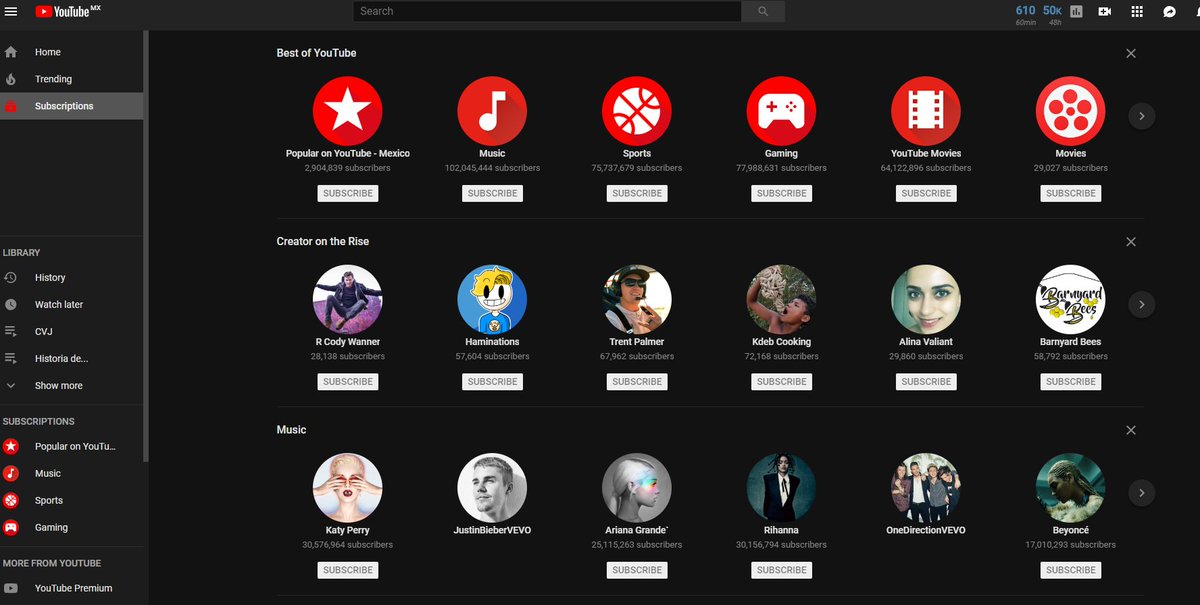Subscribe to Katy Perry
The width and height of the screenshot is (1200, 605).
(348, 570)
